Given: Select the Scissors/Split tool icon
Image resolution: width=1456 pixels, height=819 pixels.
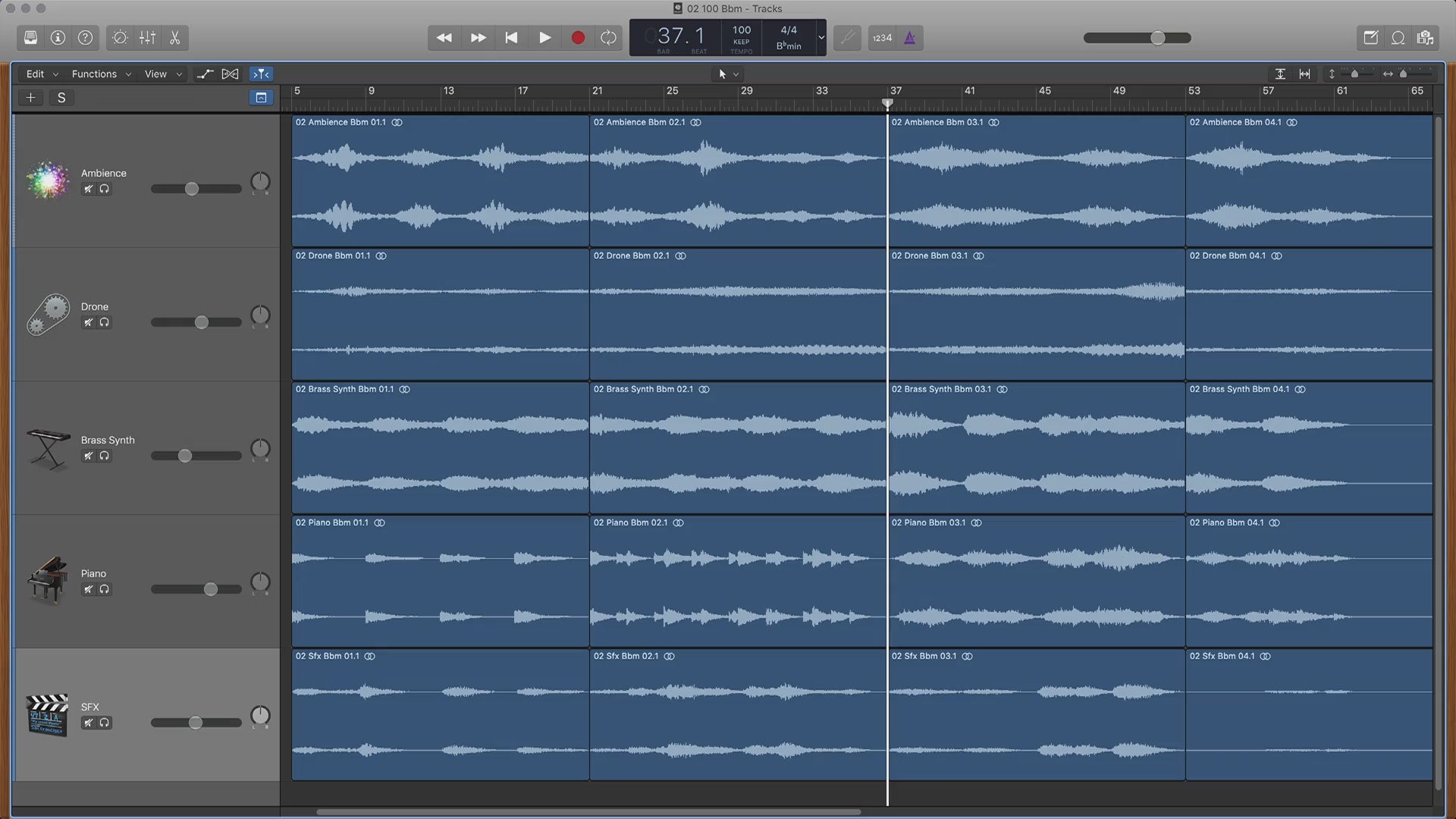Looking at the screenshot, I should (x=175, y=39).
